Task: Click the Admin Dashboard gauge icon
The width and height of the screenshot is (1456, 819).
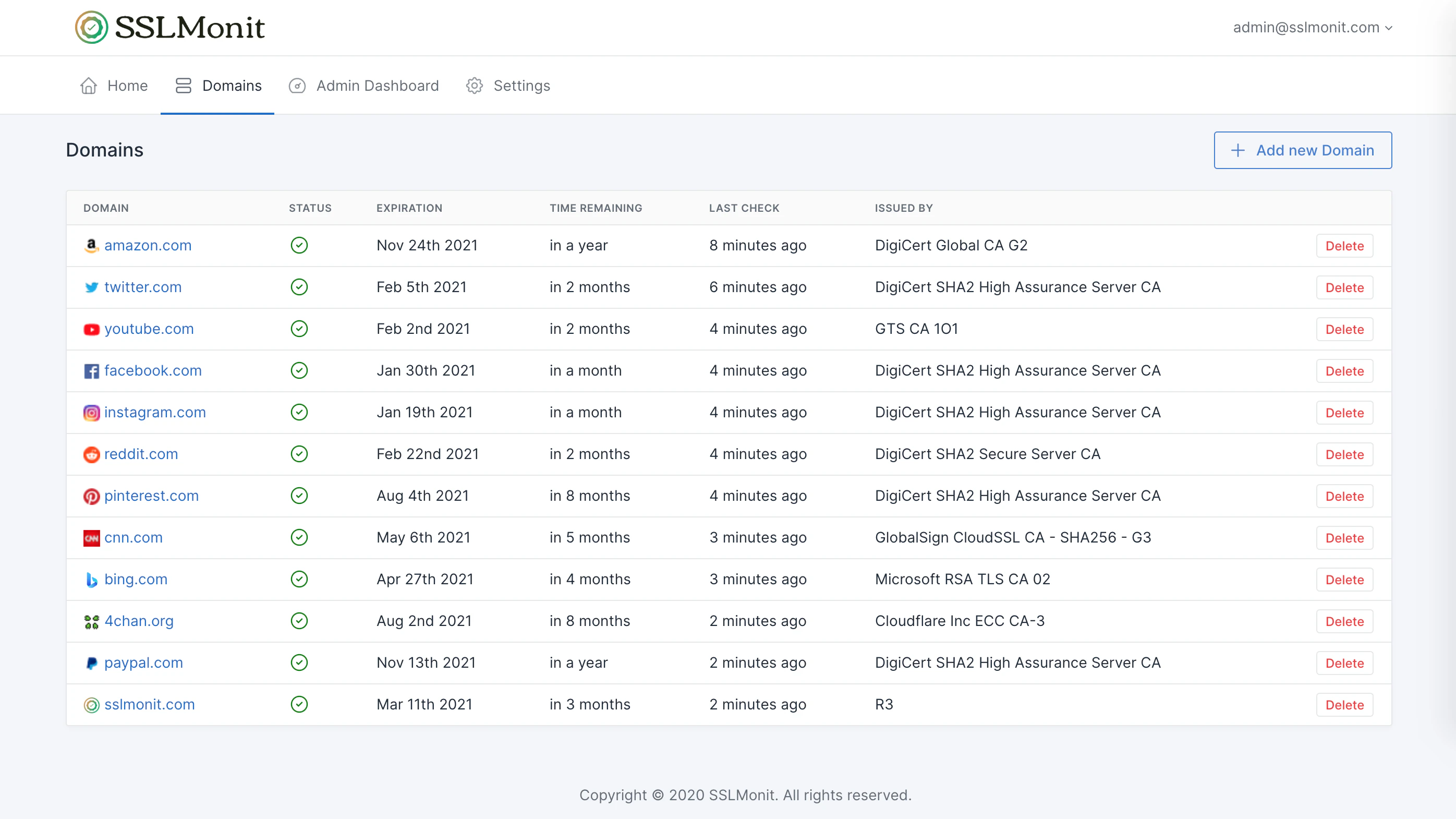Action: pos(297,86)
